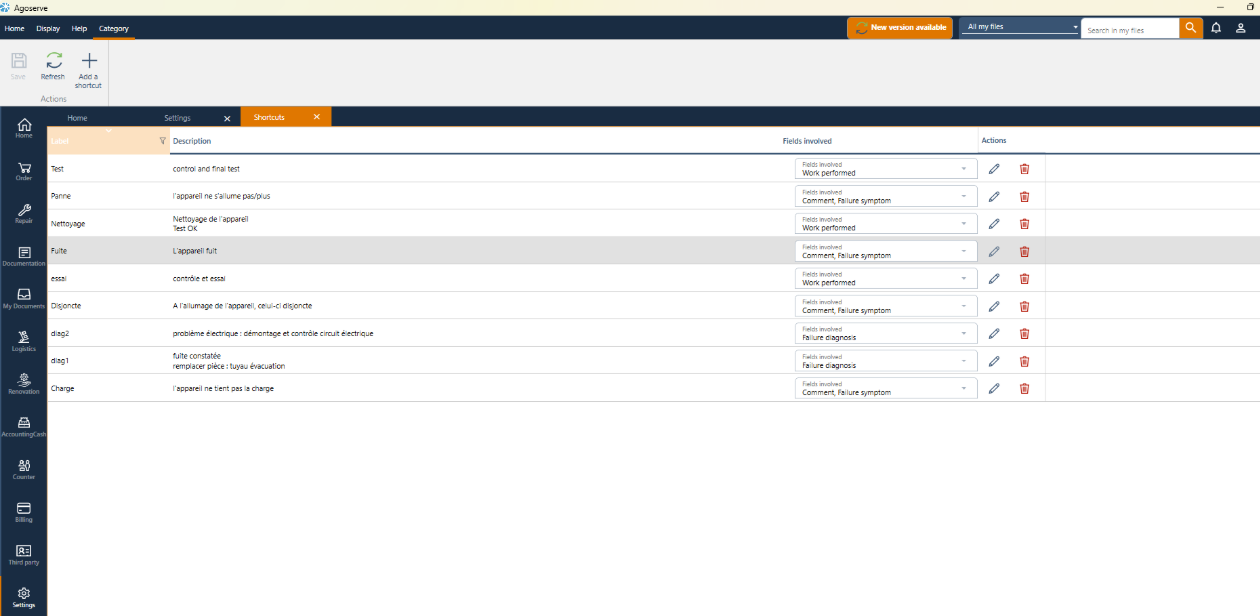Screen dimensions: 1260x616
Task: Filter the Label column
Action: 163,141
